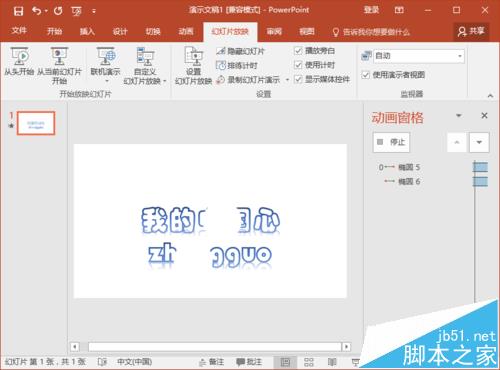
Task: Click the horizontal scrollbar under the slide
Action: coord(215,347)
